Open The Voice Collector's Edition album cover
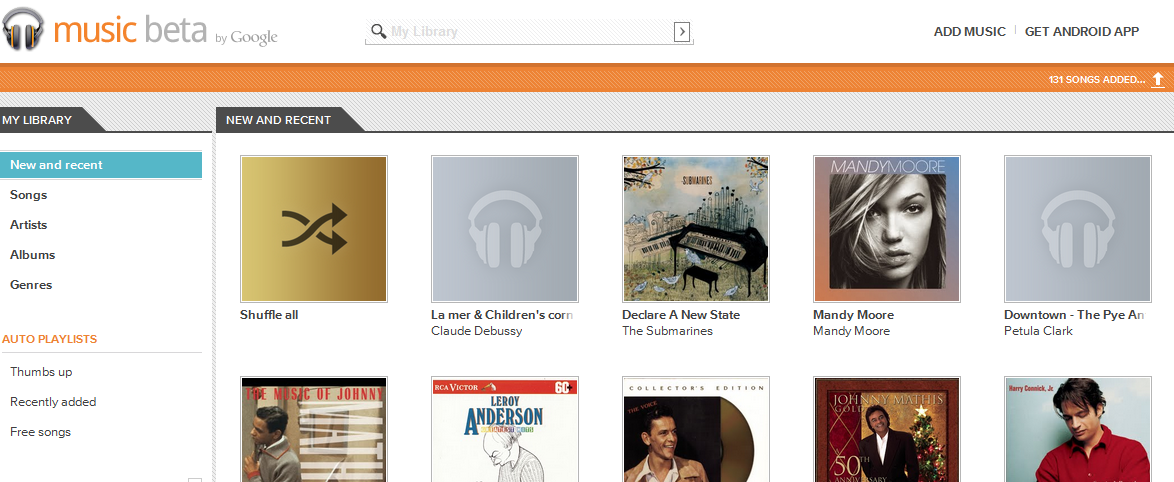 (x=696, y=430)
